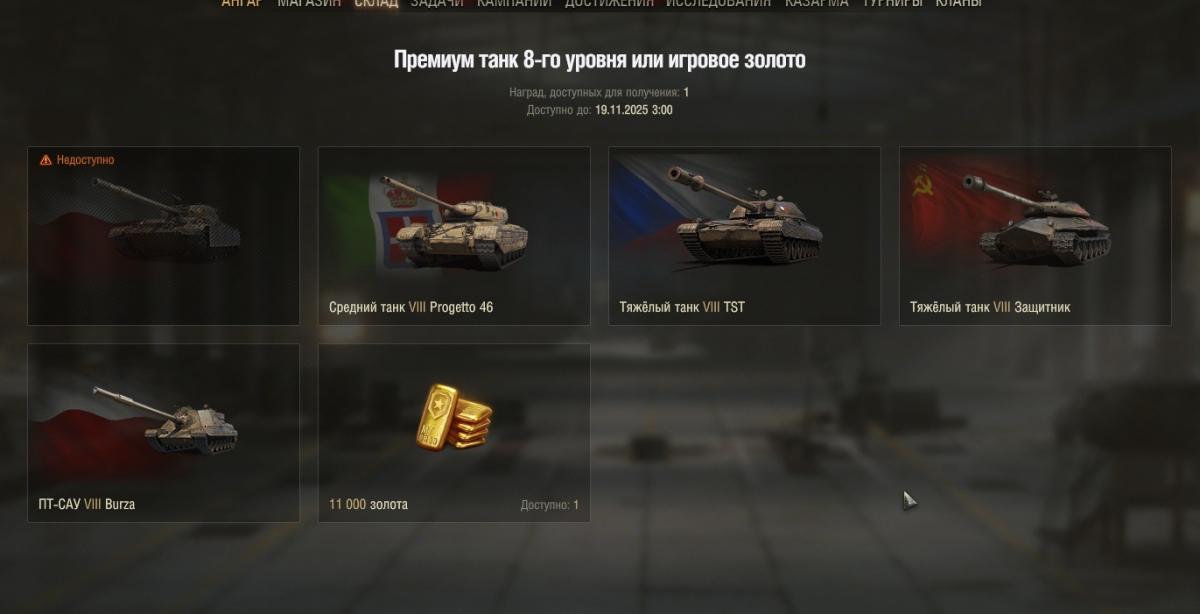Go to the КЛАНЫ tab
Screen dimensions: 1200x614
click(958, 4)
